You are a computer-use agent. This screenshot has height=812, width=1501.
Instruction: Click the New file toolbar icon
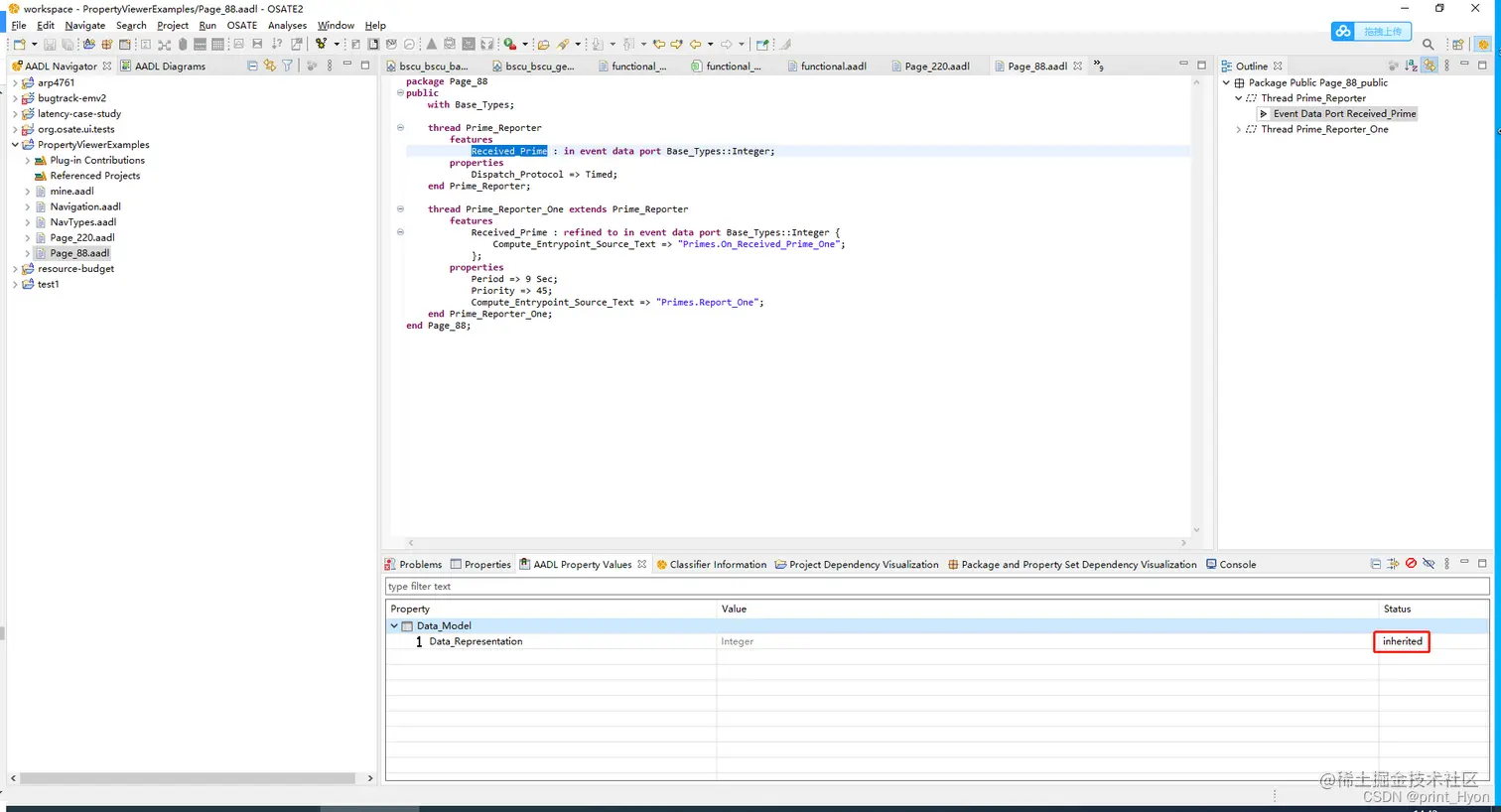click(19, 45)
